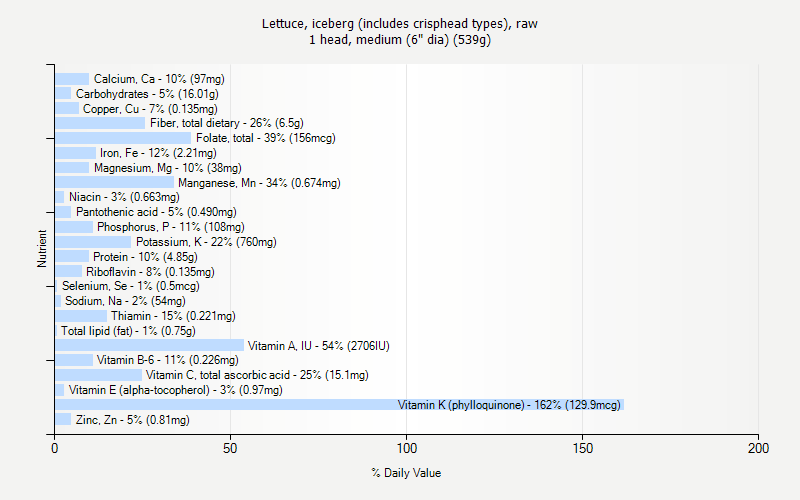Image resolution: width=800 pixels, height=500 pixels.
Task: Click the Calcium, Ca - 10% (97mg) label
Action: coord(159,79)
